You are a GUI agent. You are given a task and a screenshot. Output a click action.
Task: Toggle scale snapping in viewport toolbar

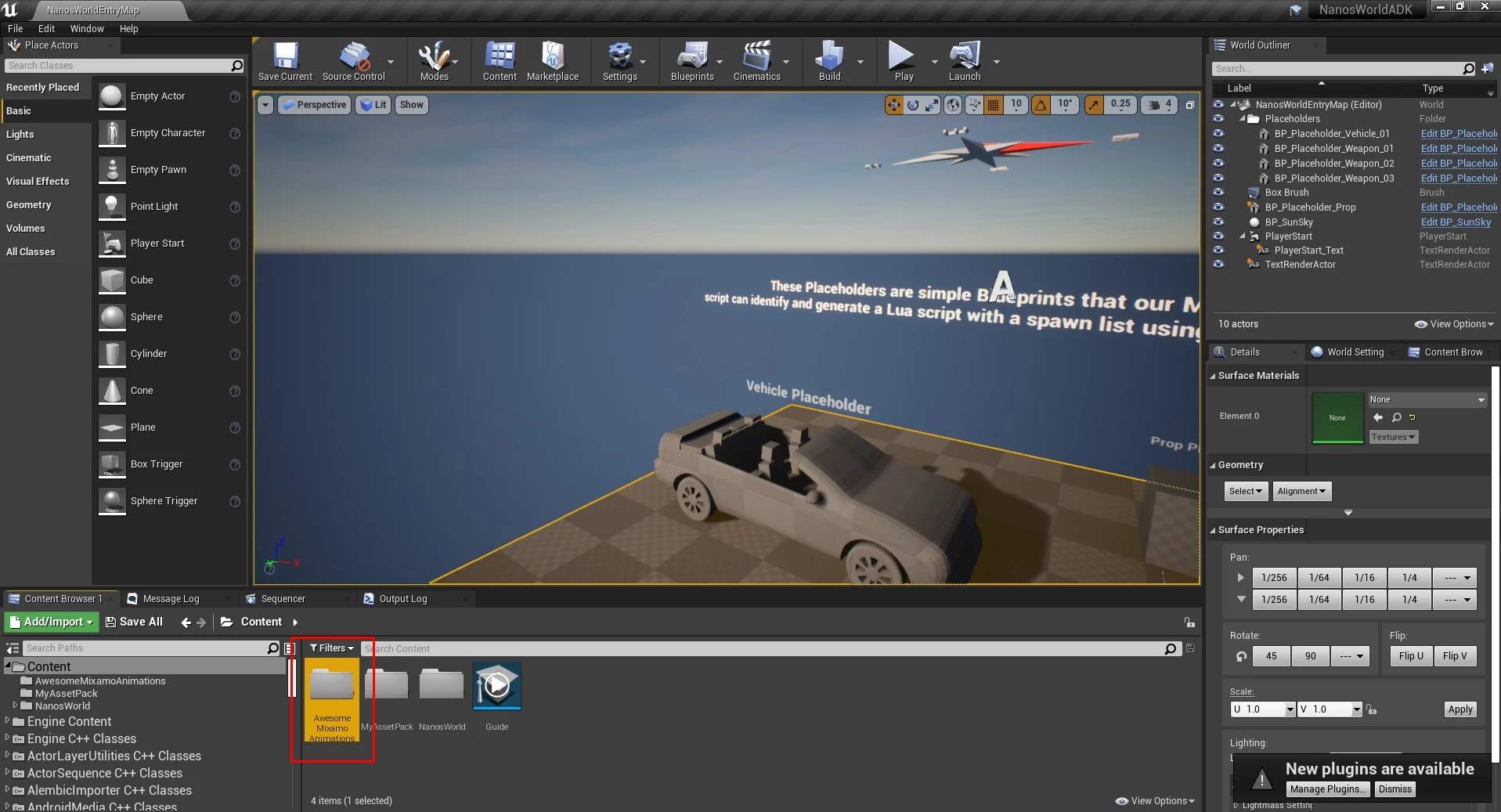1094,105
